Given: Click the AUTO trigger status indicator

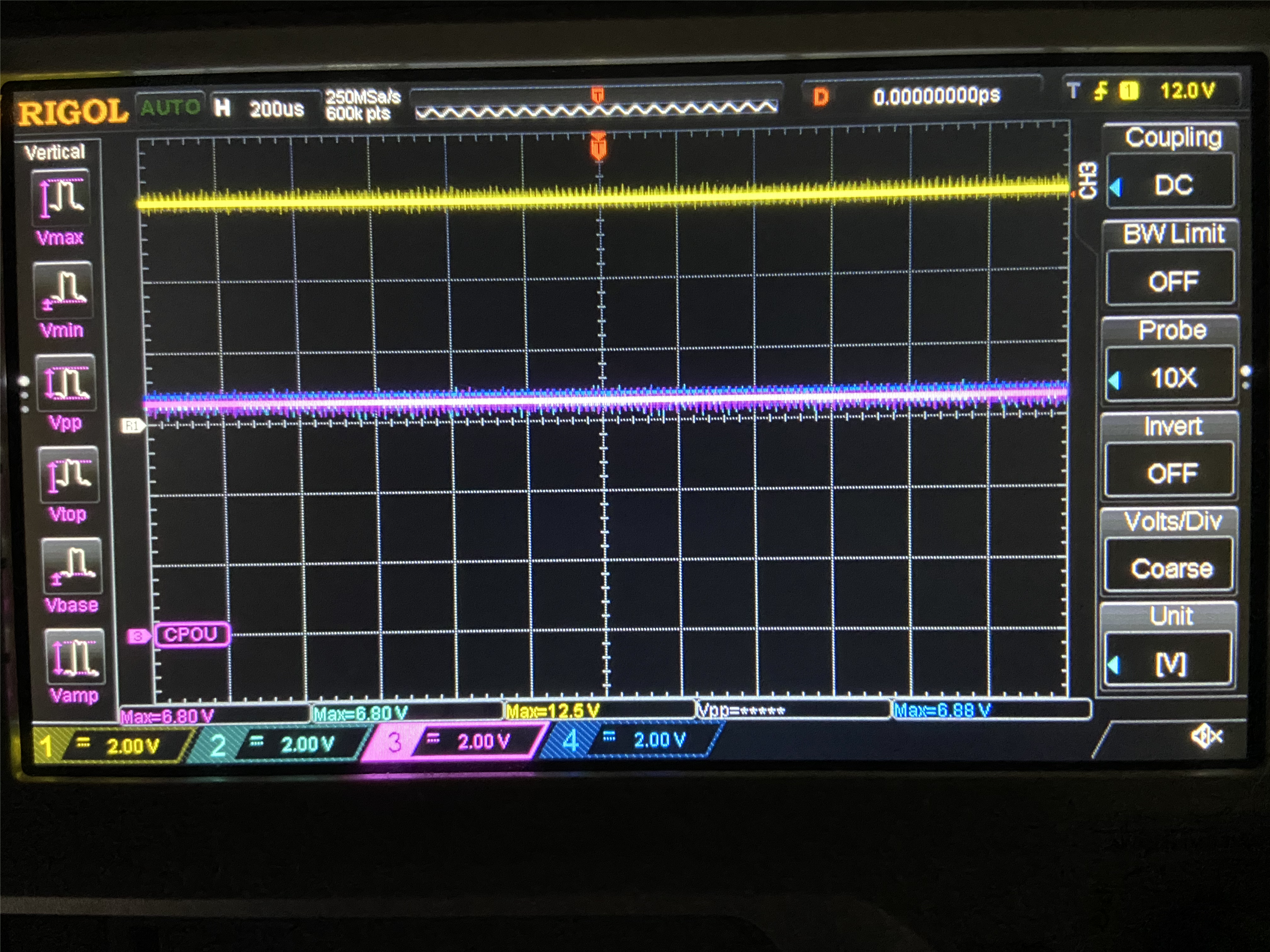Looking at the screenshot, I should coord(170,107).
